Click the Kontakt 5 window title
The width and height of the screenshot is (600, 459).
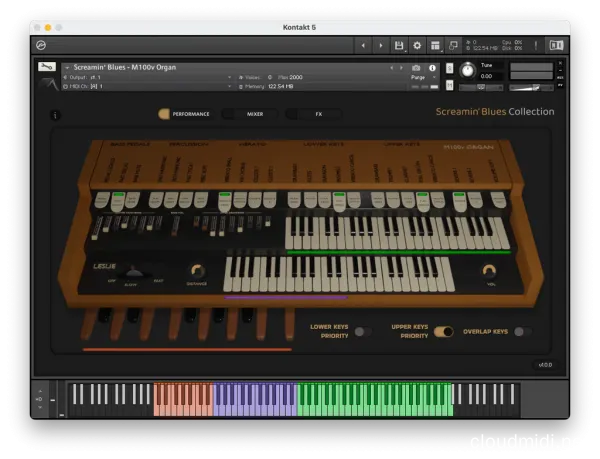[299, 28]
